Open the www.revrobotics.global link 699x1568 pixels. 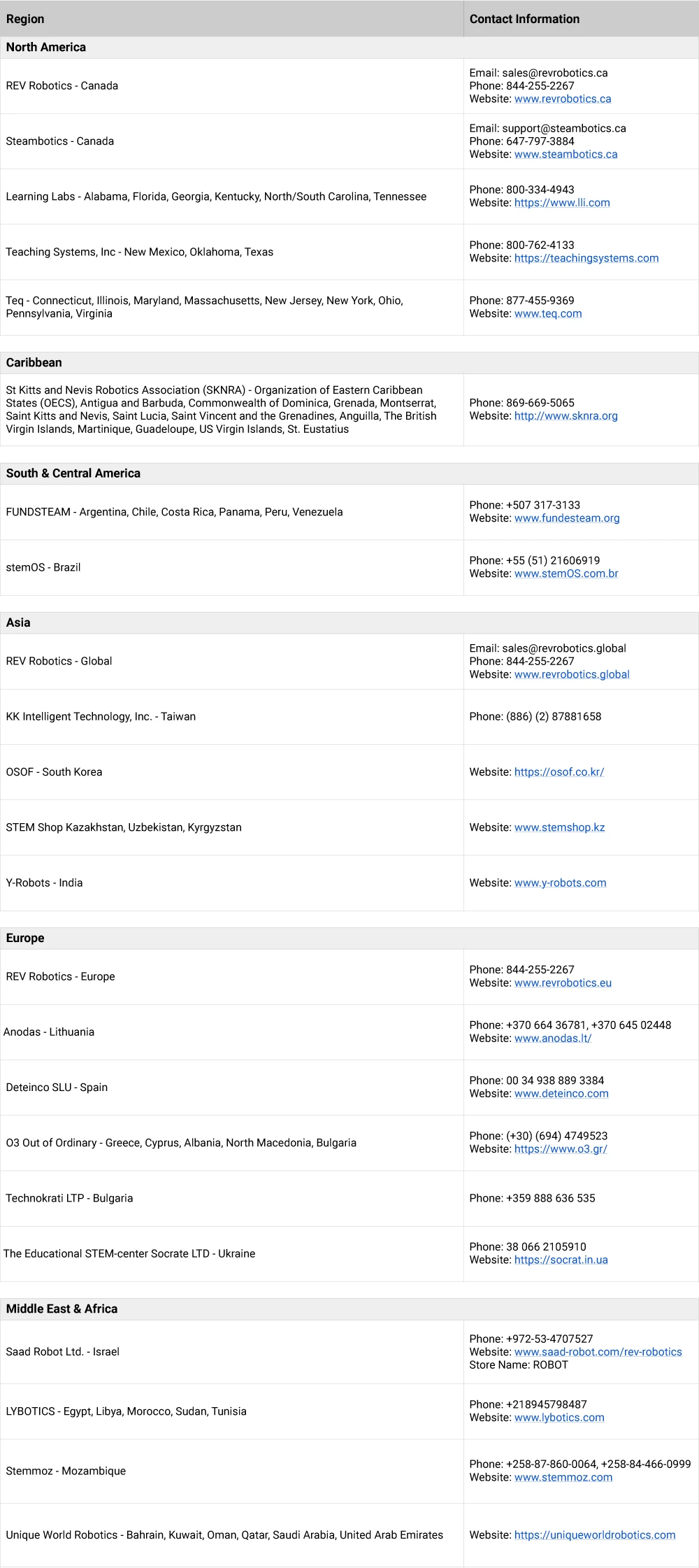[x=572, y=675]
